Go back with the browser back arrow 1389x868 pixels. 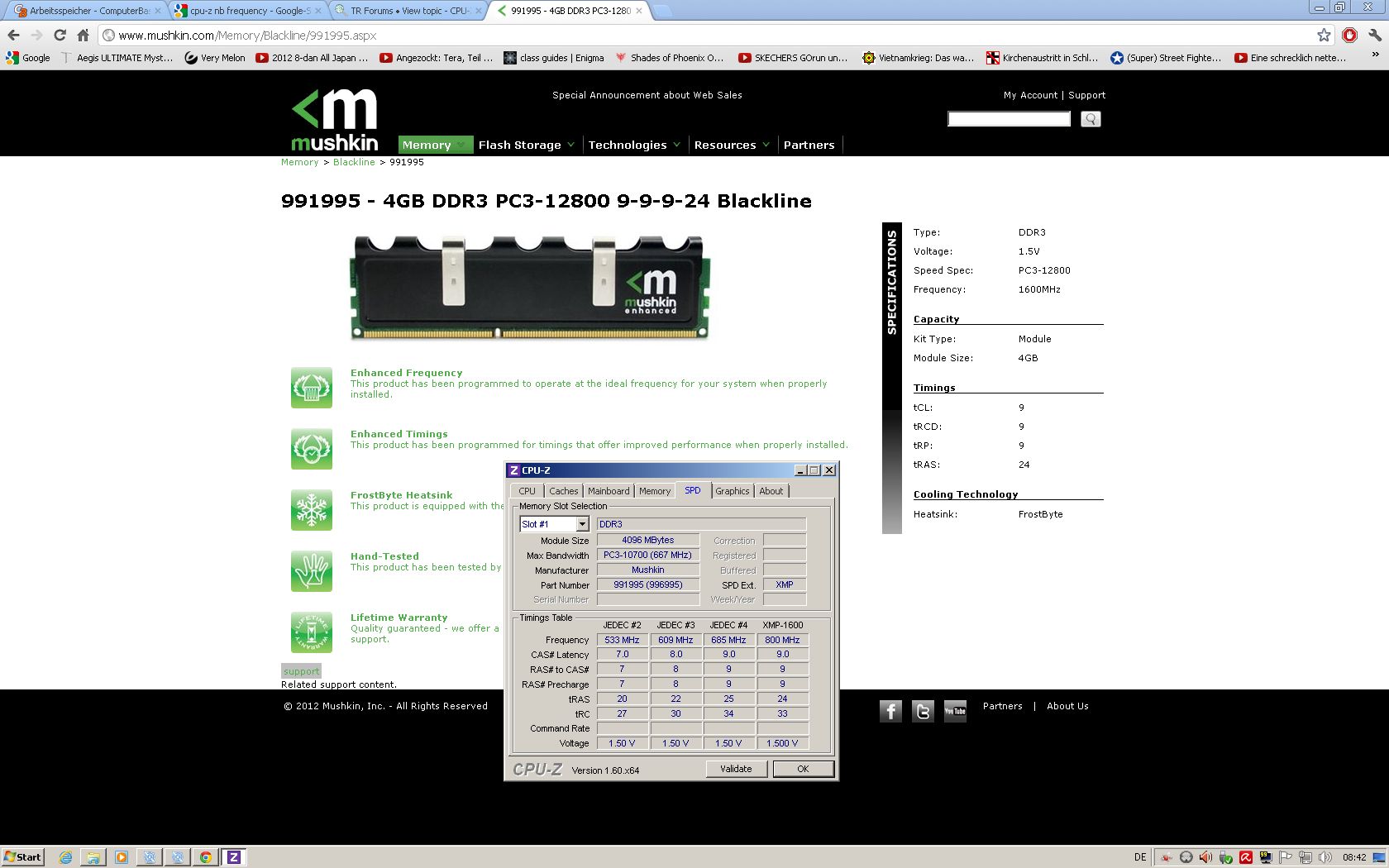(13, 35)
